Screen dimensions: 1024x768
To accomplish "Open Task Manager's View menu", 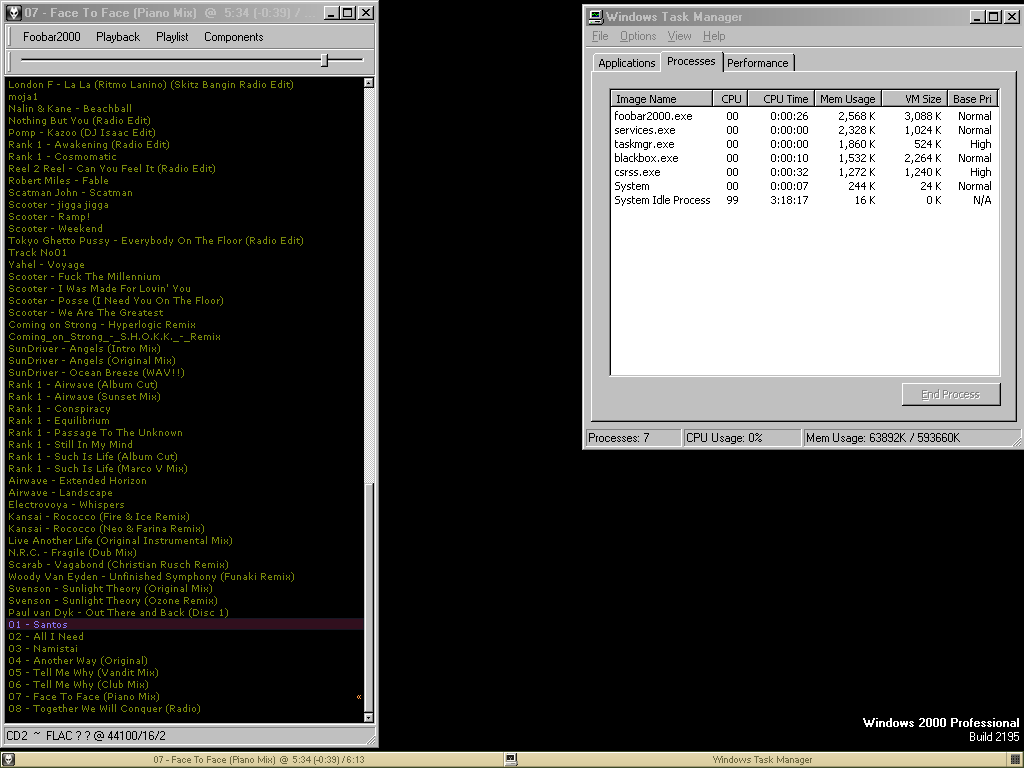I will point(679,36).
